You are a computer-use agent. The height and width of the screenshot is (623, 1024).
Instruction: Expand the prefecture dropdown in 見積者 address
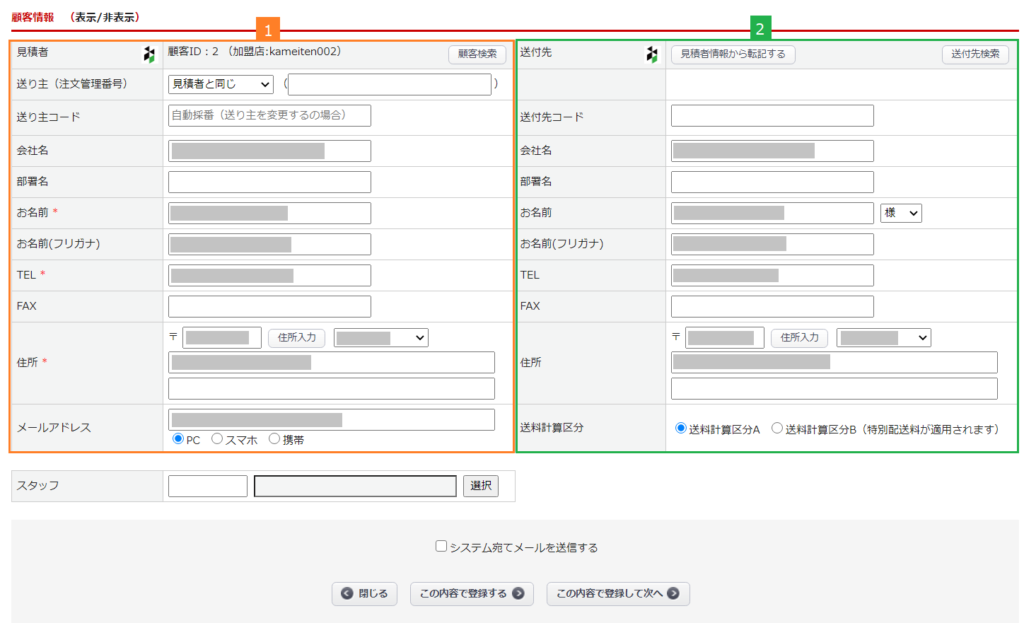point(381,338)
